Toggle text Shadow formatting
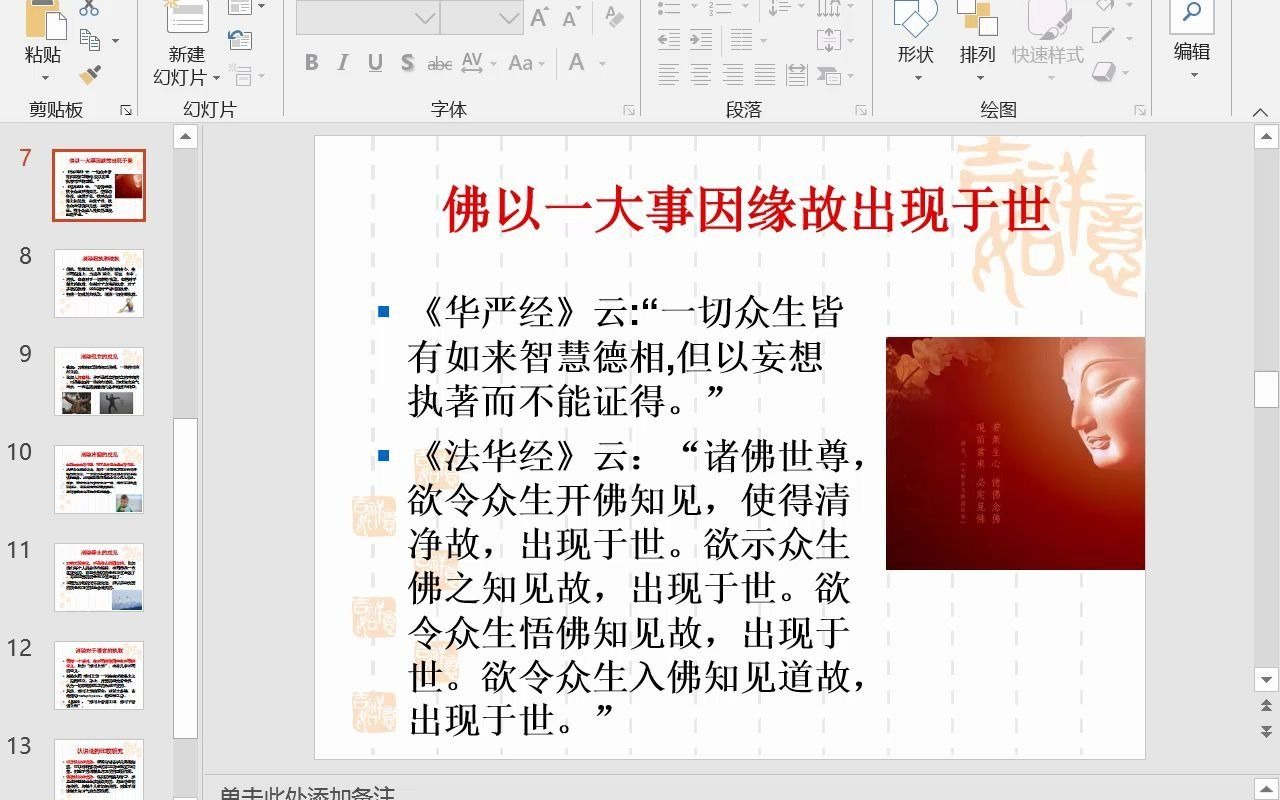Screen dimensions: 1280x800 [x=407, y=63]
